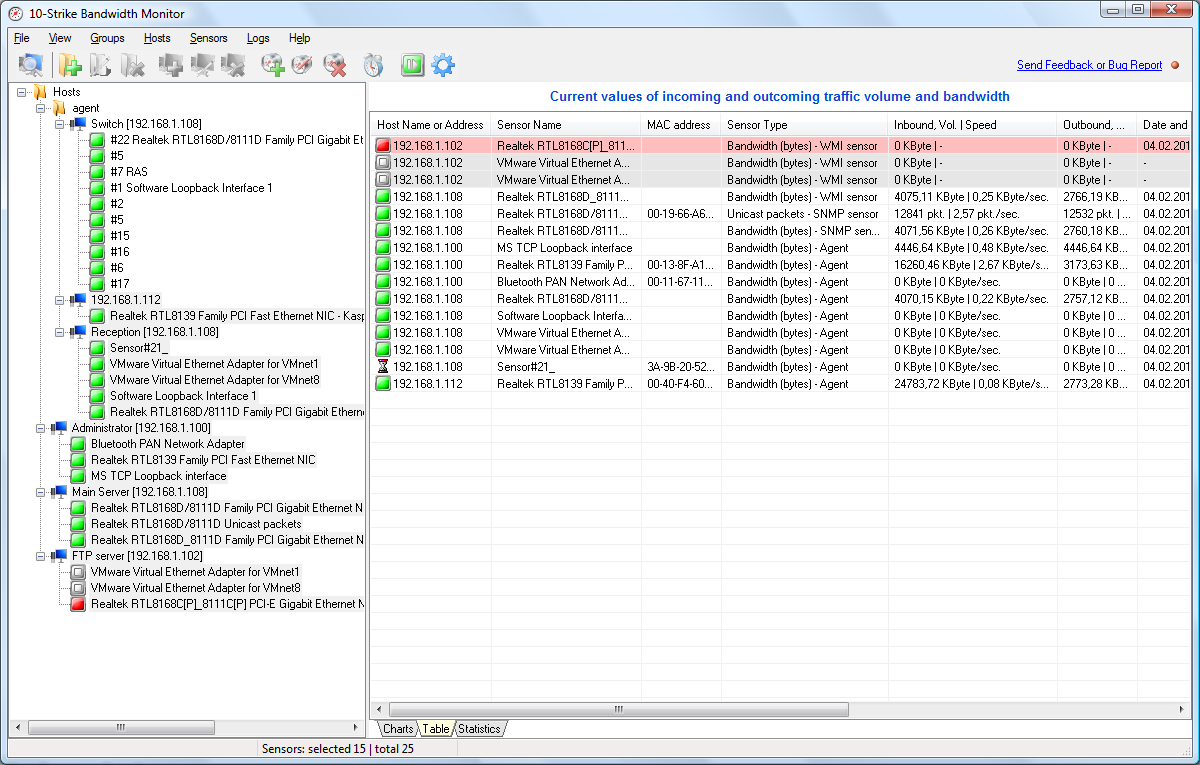Switch to the Statistics tab
This screenshot has height=765, width=1200.
(479, 729)
